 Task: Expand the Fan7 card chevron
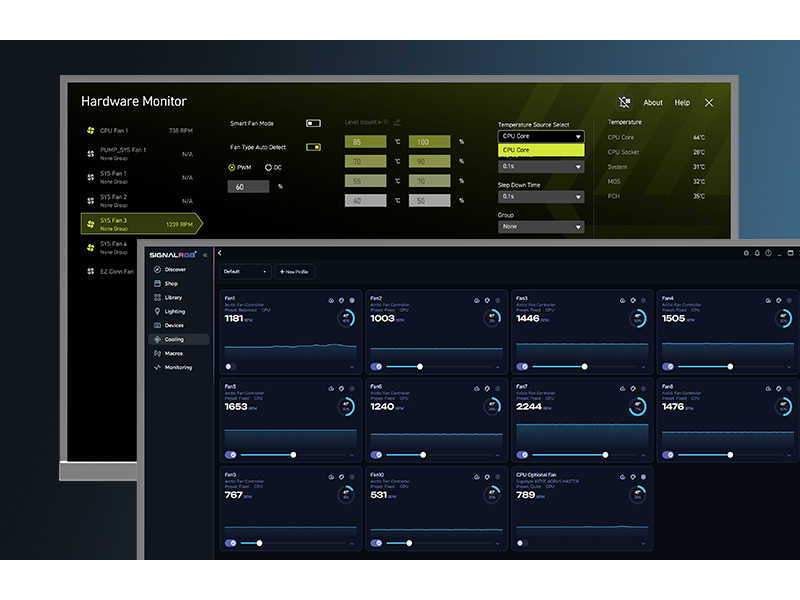pyautogui.click(x=643, y=455)
